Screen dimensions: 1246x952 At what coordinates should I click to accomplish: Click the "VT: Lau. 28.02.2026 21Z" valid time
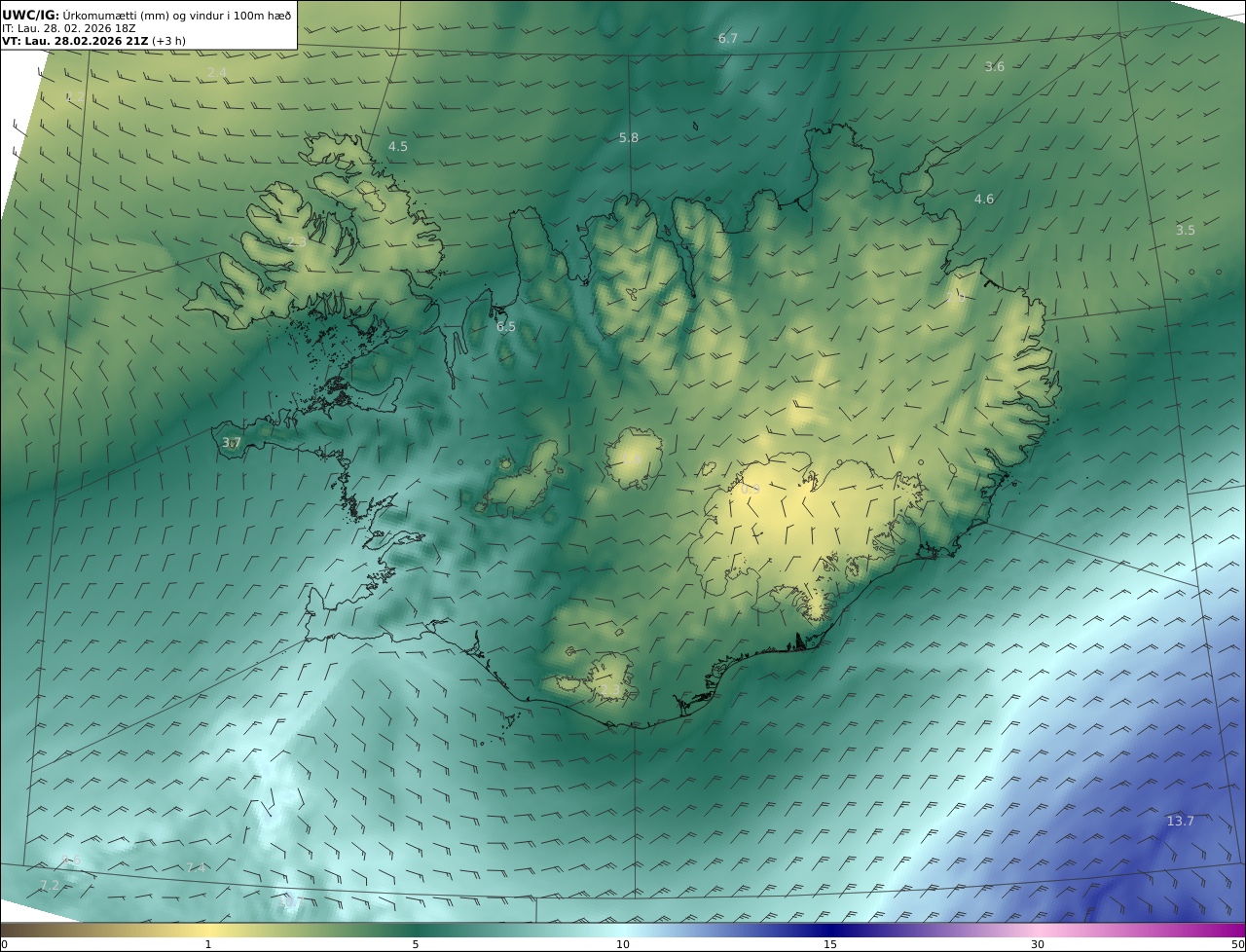point(75,41)
